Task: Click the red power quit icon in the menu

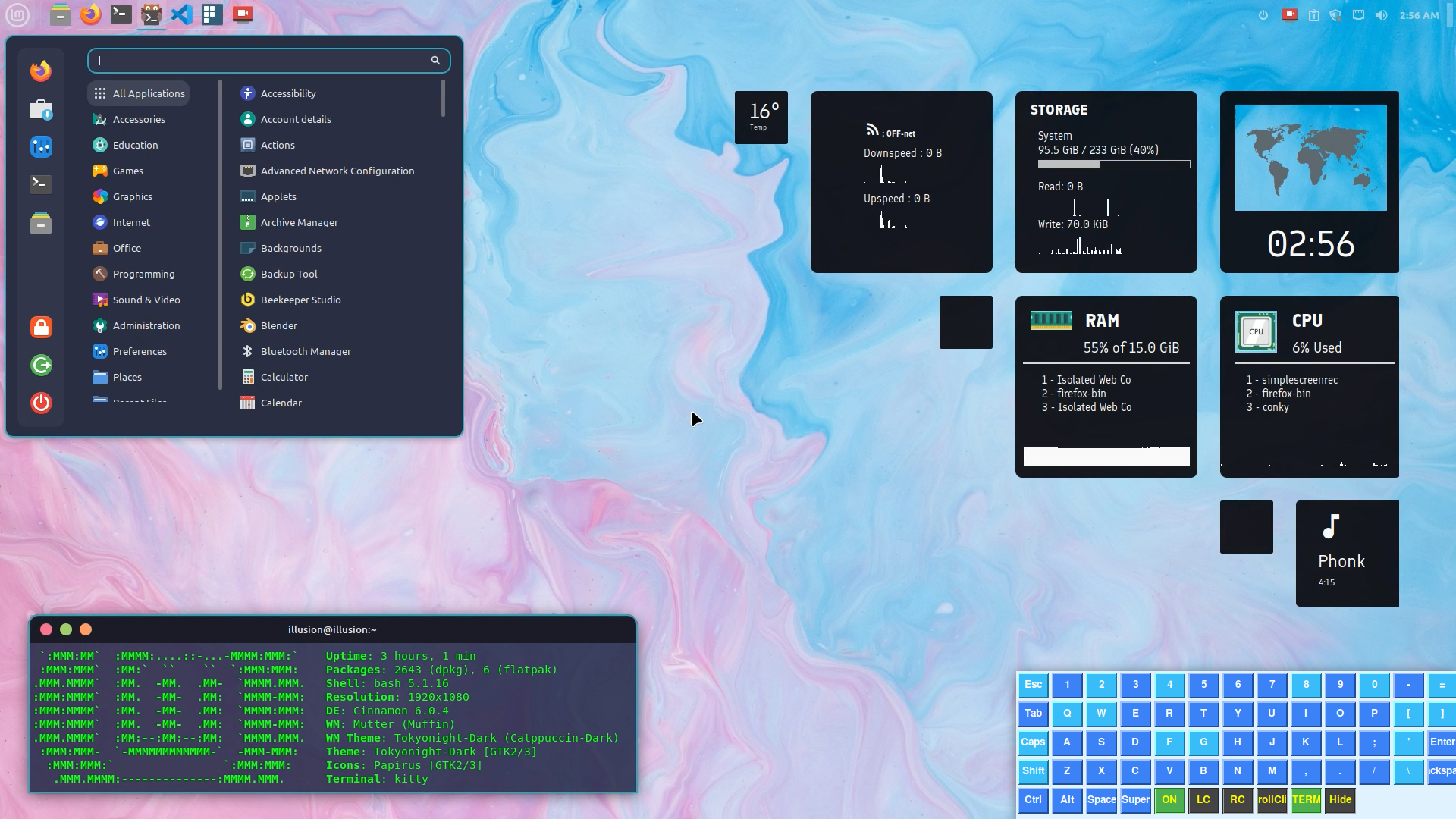Action: [x=41, y=402]
